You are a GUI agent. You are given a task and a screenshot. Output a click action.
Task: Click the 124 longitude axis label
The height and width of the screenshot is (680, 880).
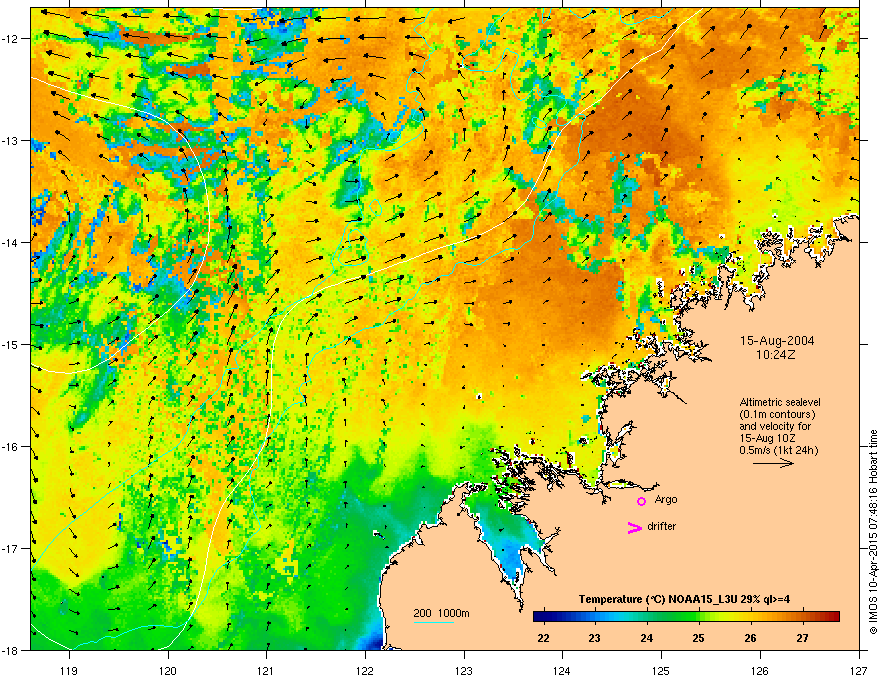tap(562, 670)
